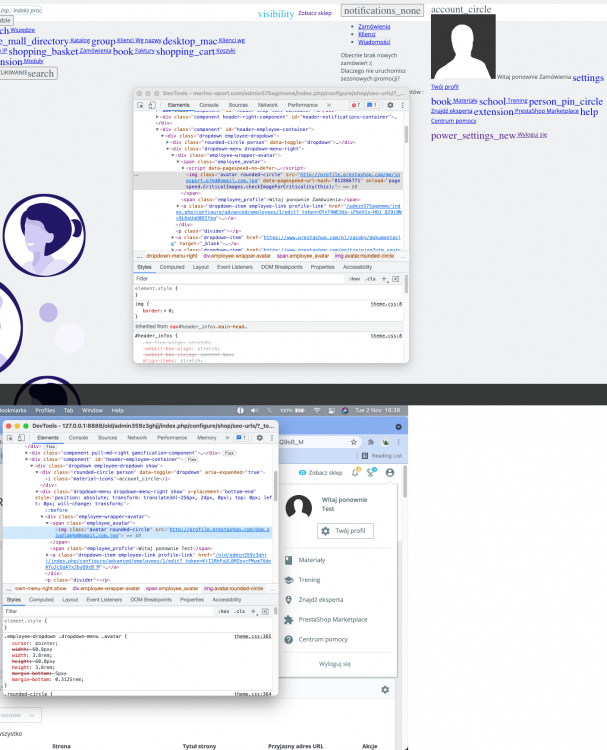Open Computed tab in 127.0.0.1 DevTools
Image resolution: width=607 pixels, height=750 pixels.
pyautogui.click(x=41, y=600)
